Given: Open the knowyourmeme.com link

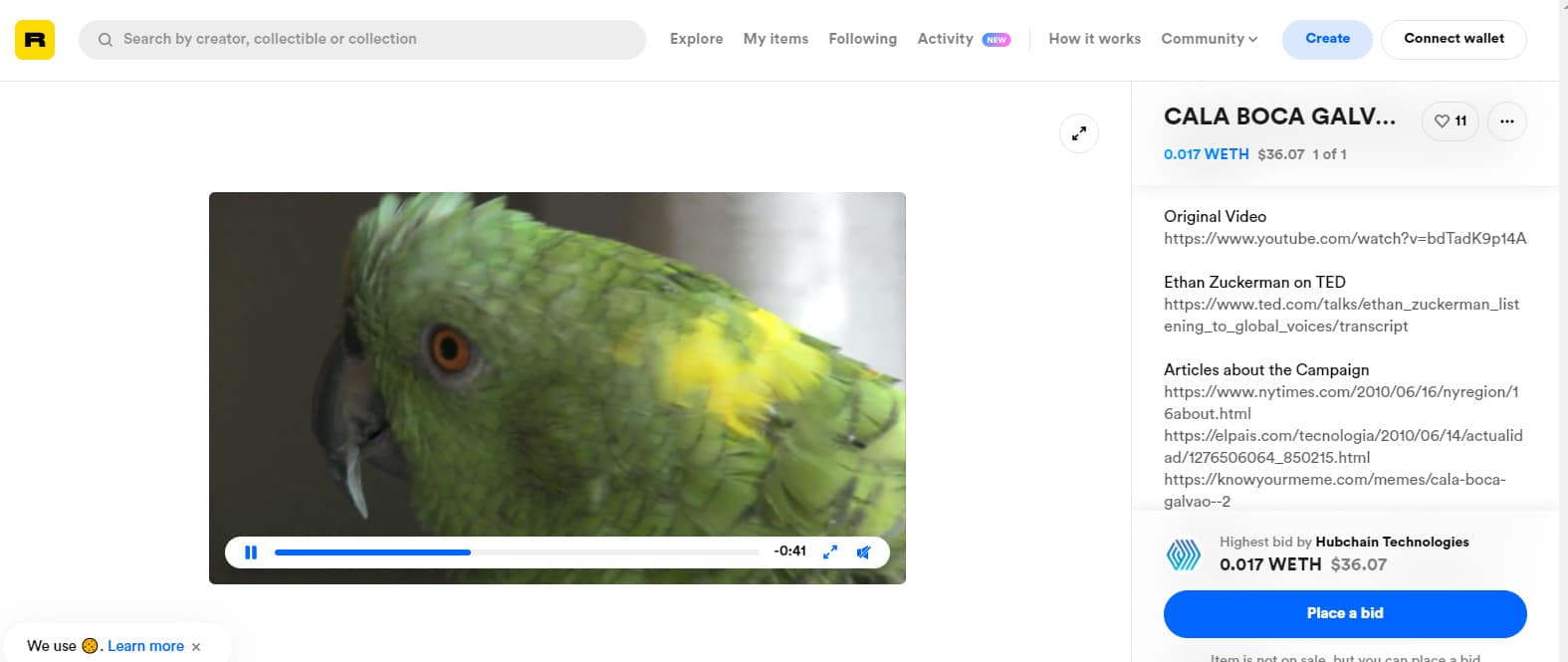Looking at the screenshot, I should click(1334, 491).
